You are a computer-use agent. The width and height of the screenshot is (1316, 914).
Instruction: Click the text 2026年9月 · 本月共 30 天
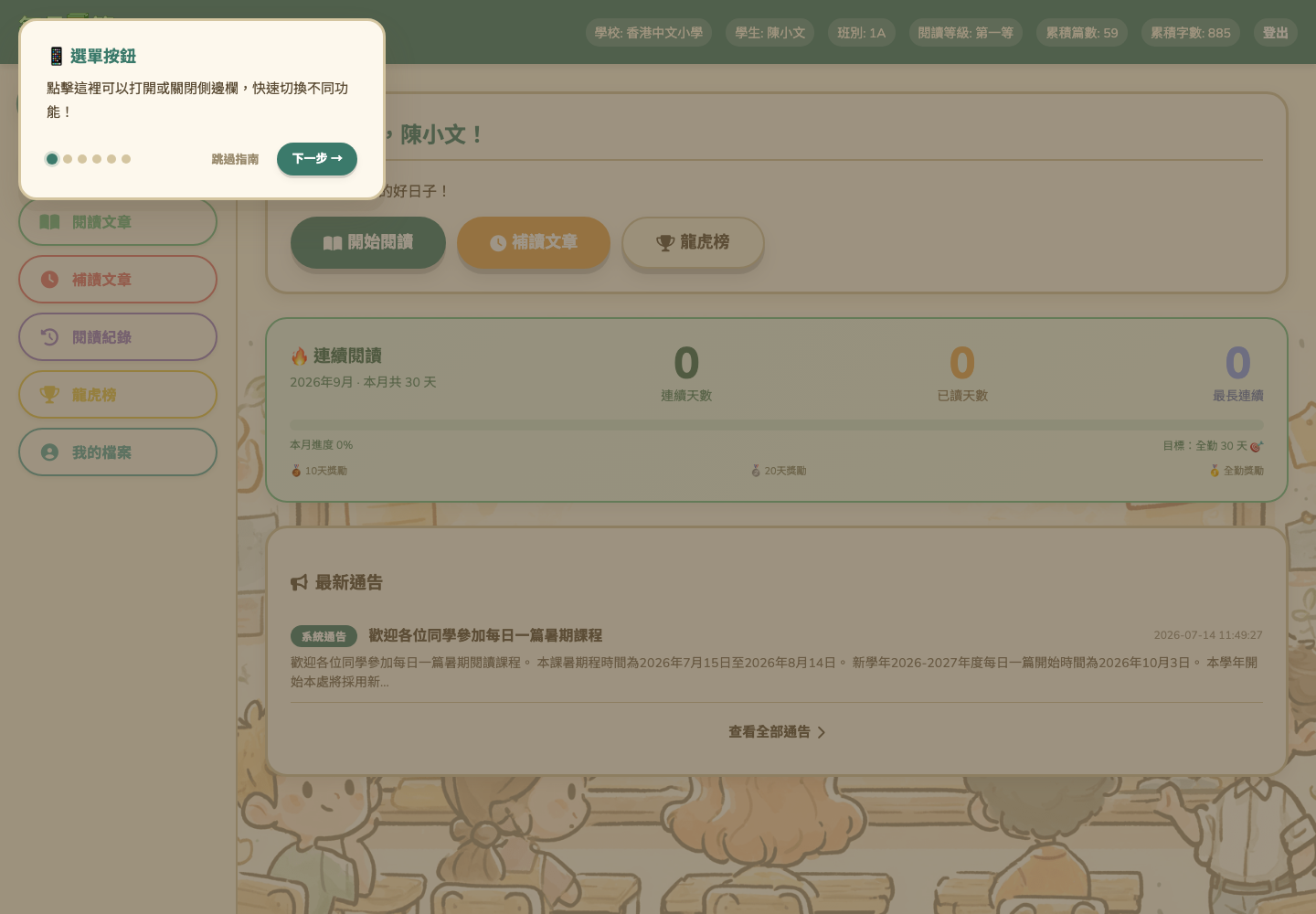click(x=363, y=382)
